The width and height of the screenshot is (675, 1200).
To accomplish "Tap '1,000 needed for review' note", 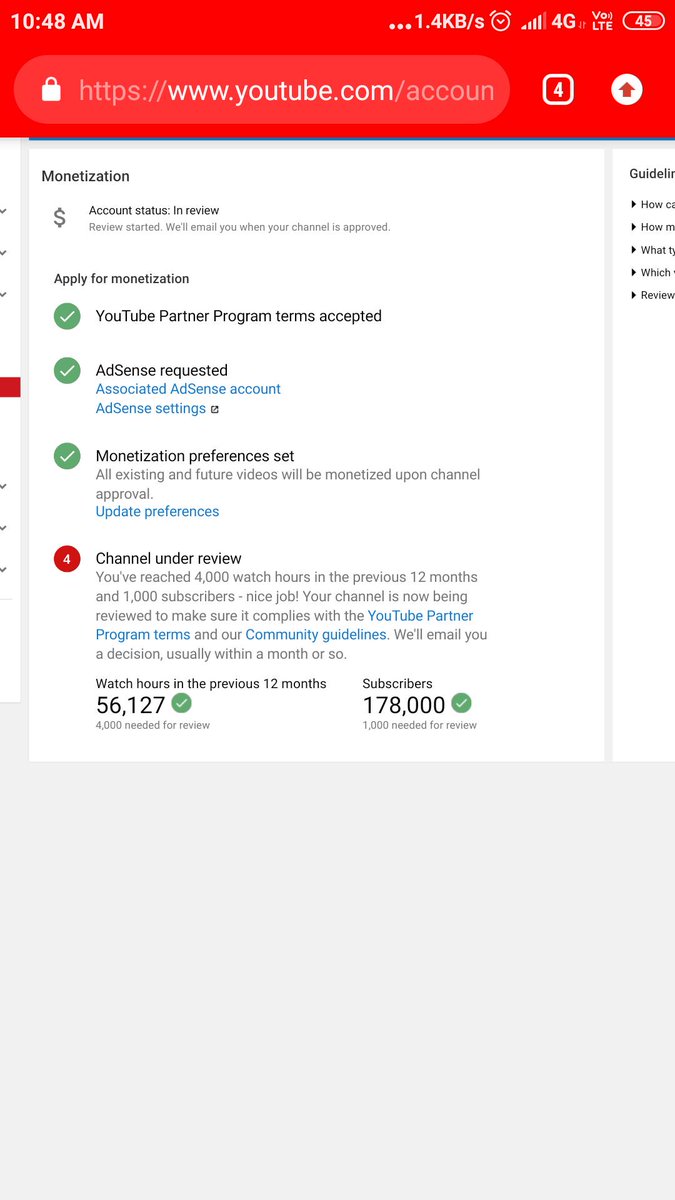I will coord(420,725).
